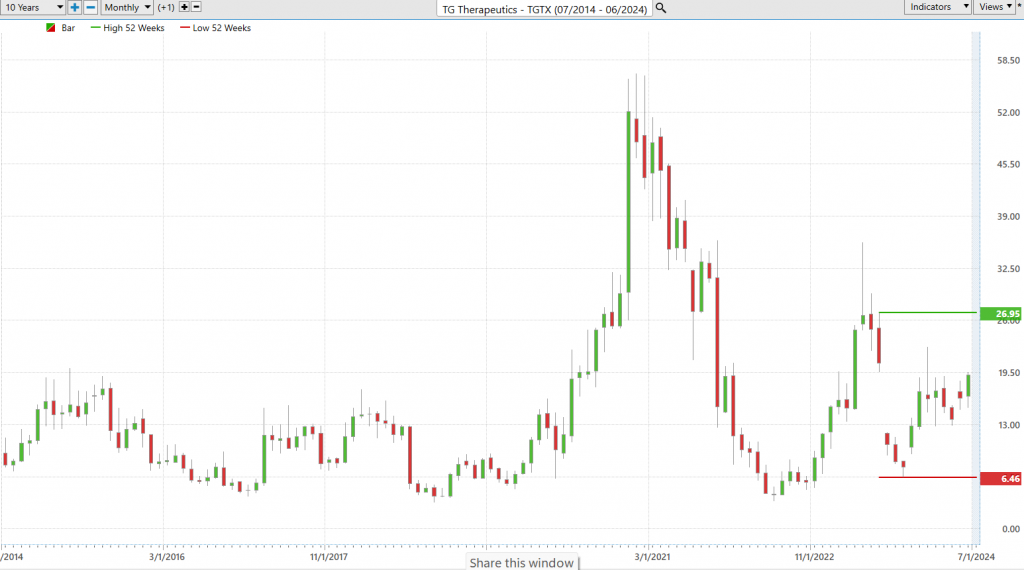Click the 11/1/2017 date axis label

(328, 557)
